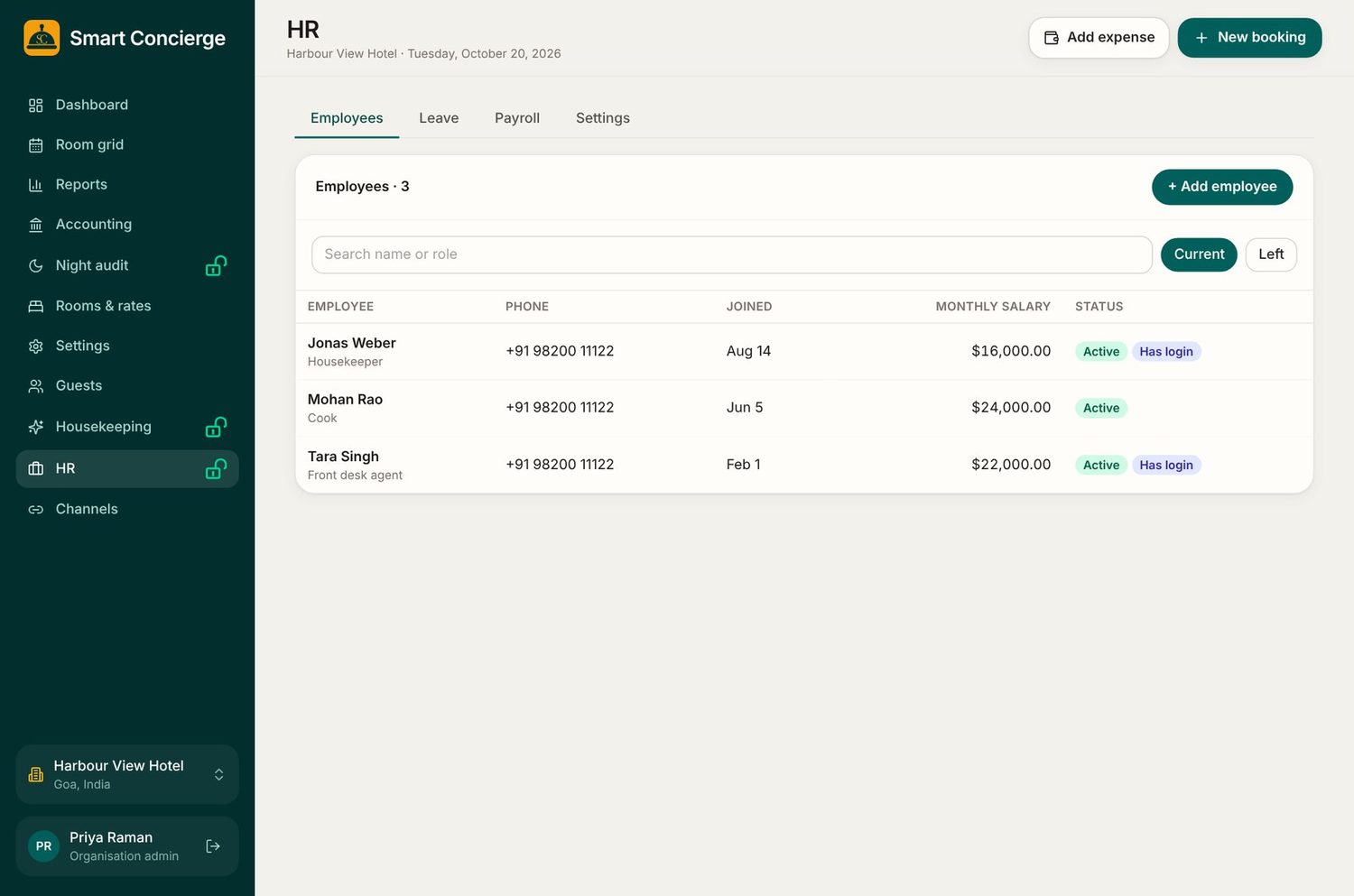
Task: Open the Tara Singh employee row
Action: (804, 465)
